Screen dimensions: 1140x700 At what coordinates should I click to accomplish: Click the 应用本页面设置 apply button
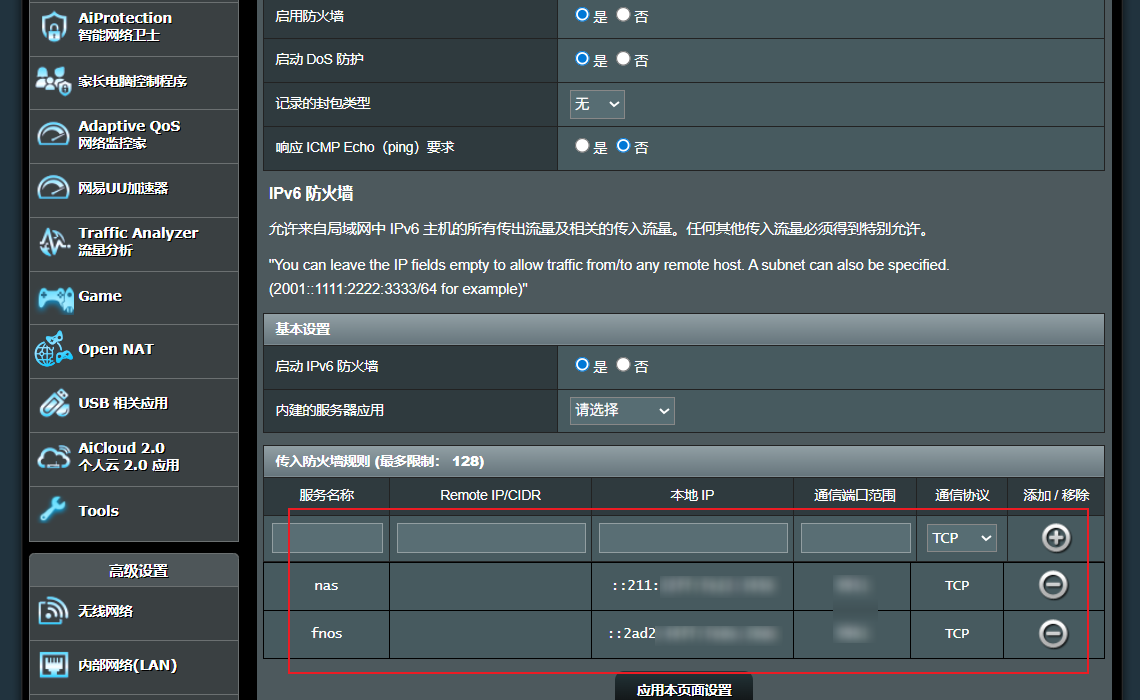(x=684, y=689)
